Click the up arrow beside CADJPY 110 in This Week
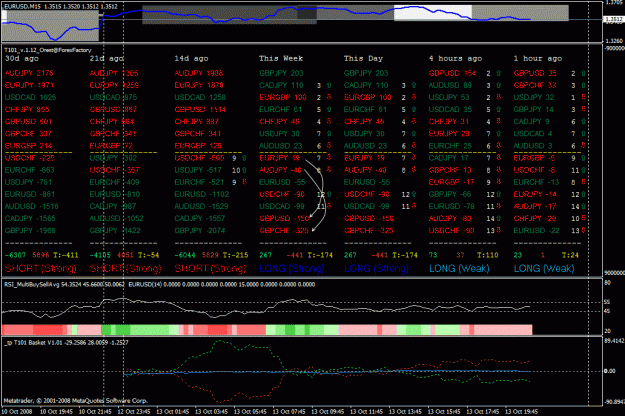This screenshot has width=625, height=416. [x=329, y=85]
